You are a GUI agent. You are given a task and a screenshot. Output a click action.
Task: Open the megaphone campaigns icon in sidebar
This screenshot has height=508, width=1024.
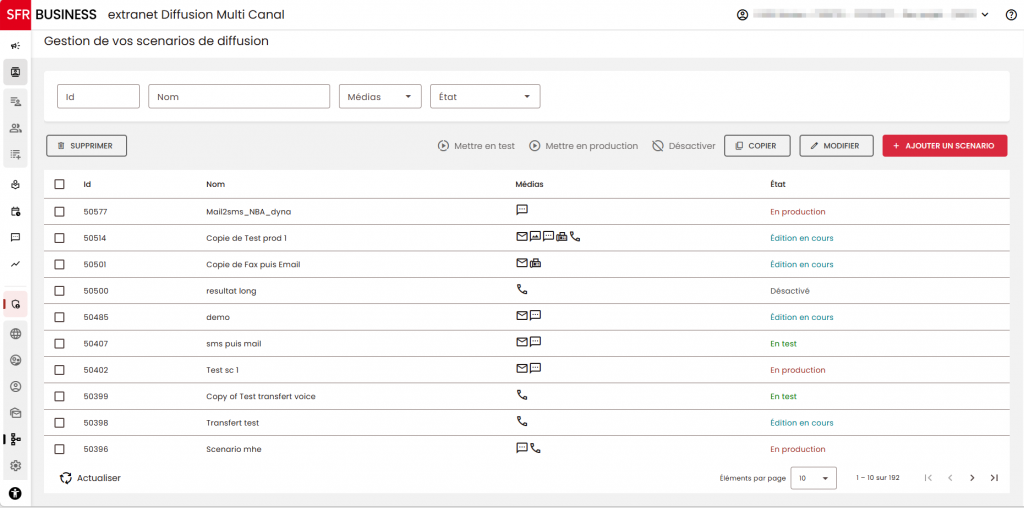click(x=16, y=46)
